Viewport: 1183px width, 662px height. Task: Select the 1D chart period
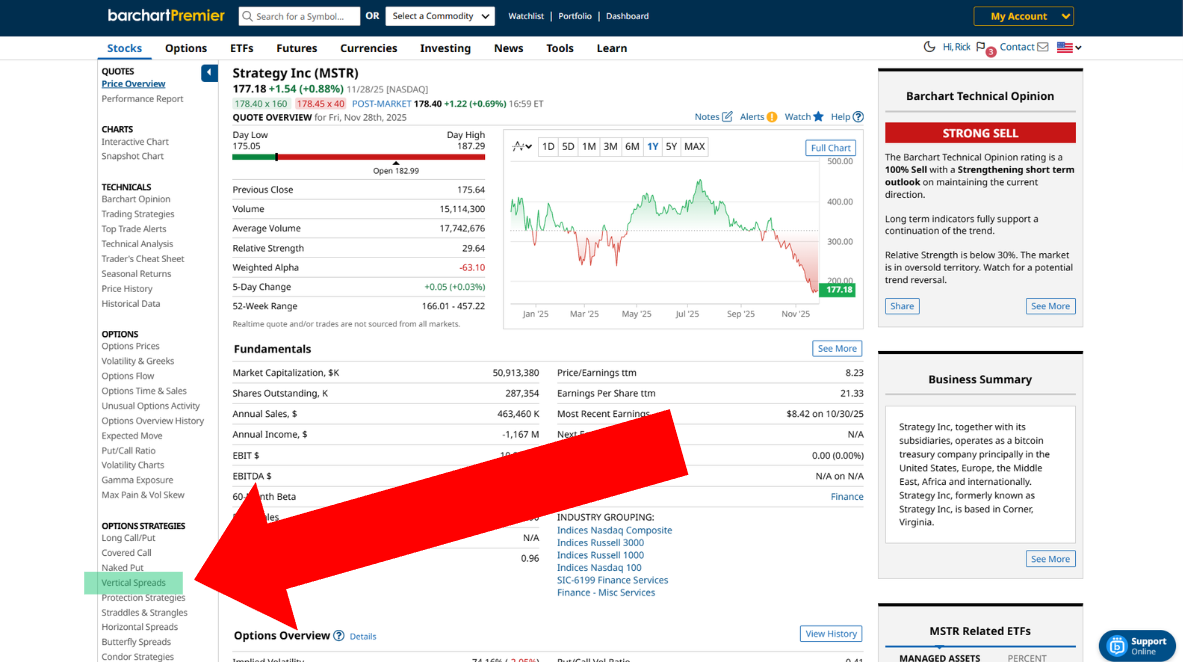tap(548, 146)
